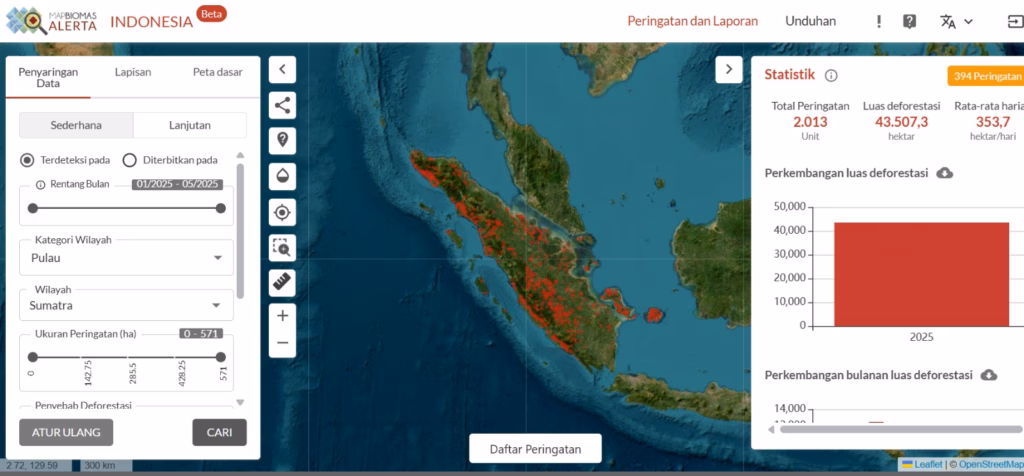Image resolution: width=1024 pixels, height=476 pixels.
Task: Collapse the statistics panel arrow
Action: point(729,69)
